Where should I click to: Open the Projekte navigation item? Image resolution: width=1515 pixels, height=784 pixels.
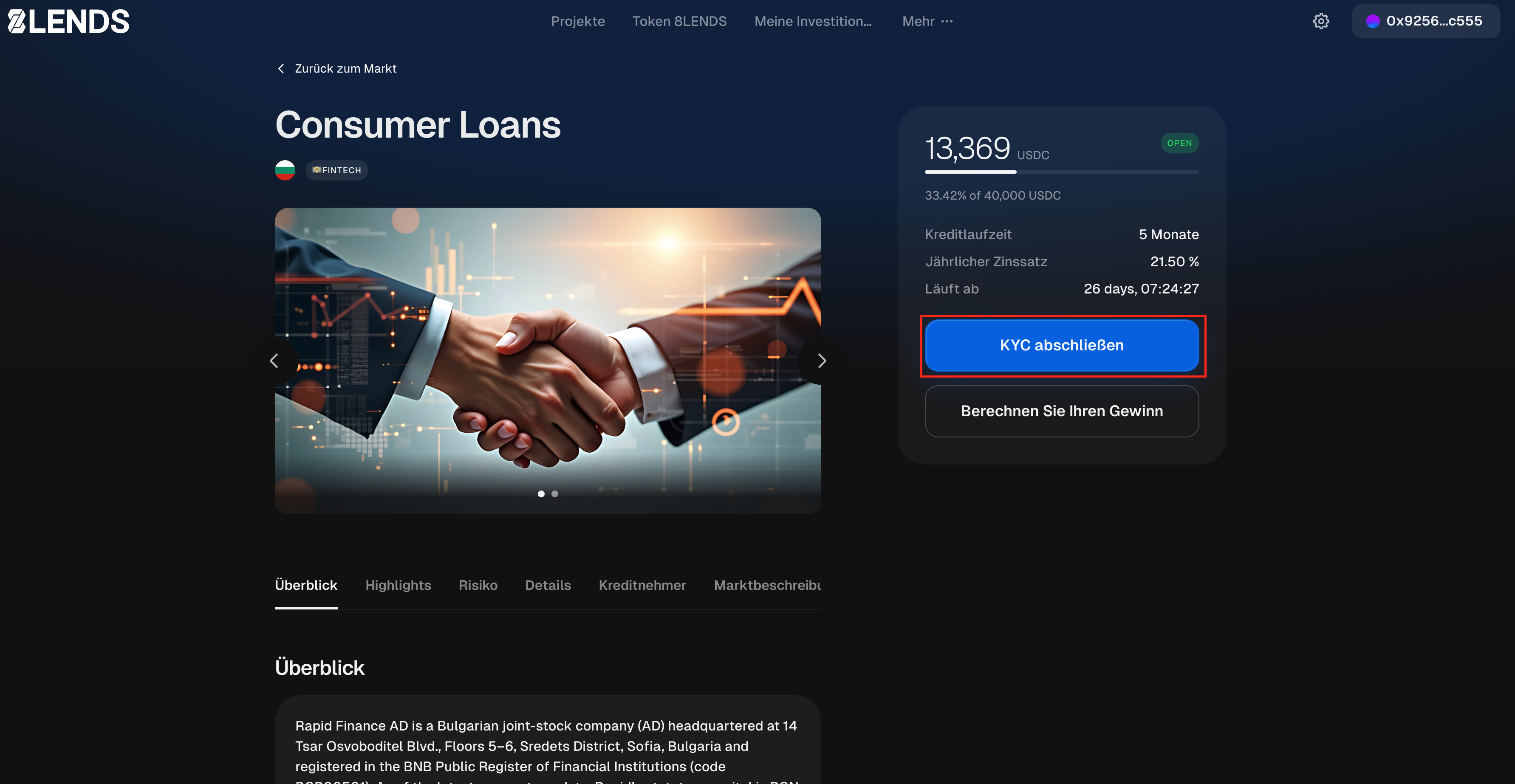tap(577, 21)
